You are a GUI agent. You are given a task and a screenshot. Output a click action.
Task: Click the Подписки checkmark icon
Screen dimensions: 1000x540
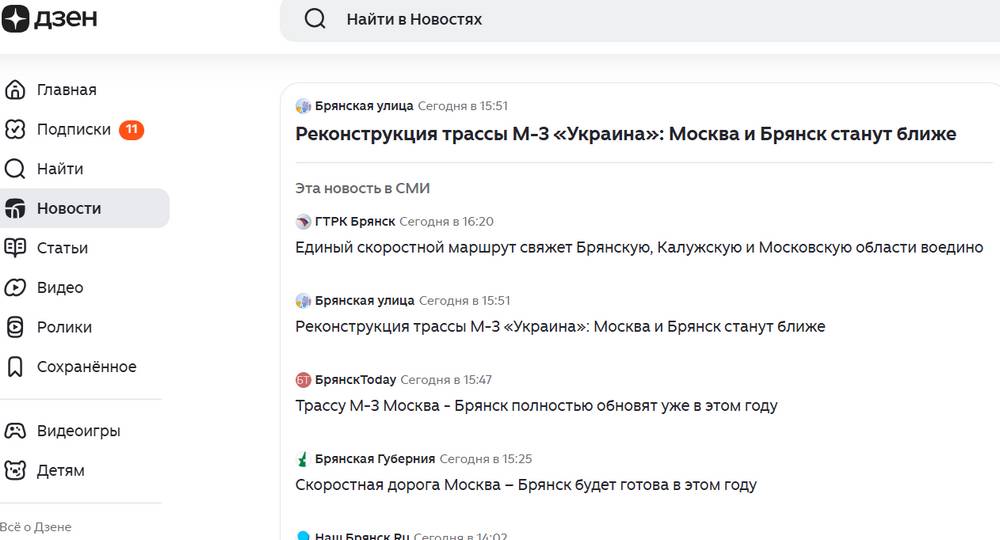[15, 129]
